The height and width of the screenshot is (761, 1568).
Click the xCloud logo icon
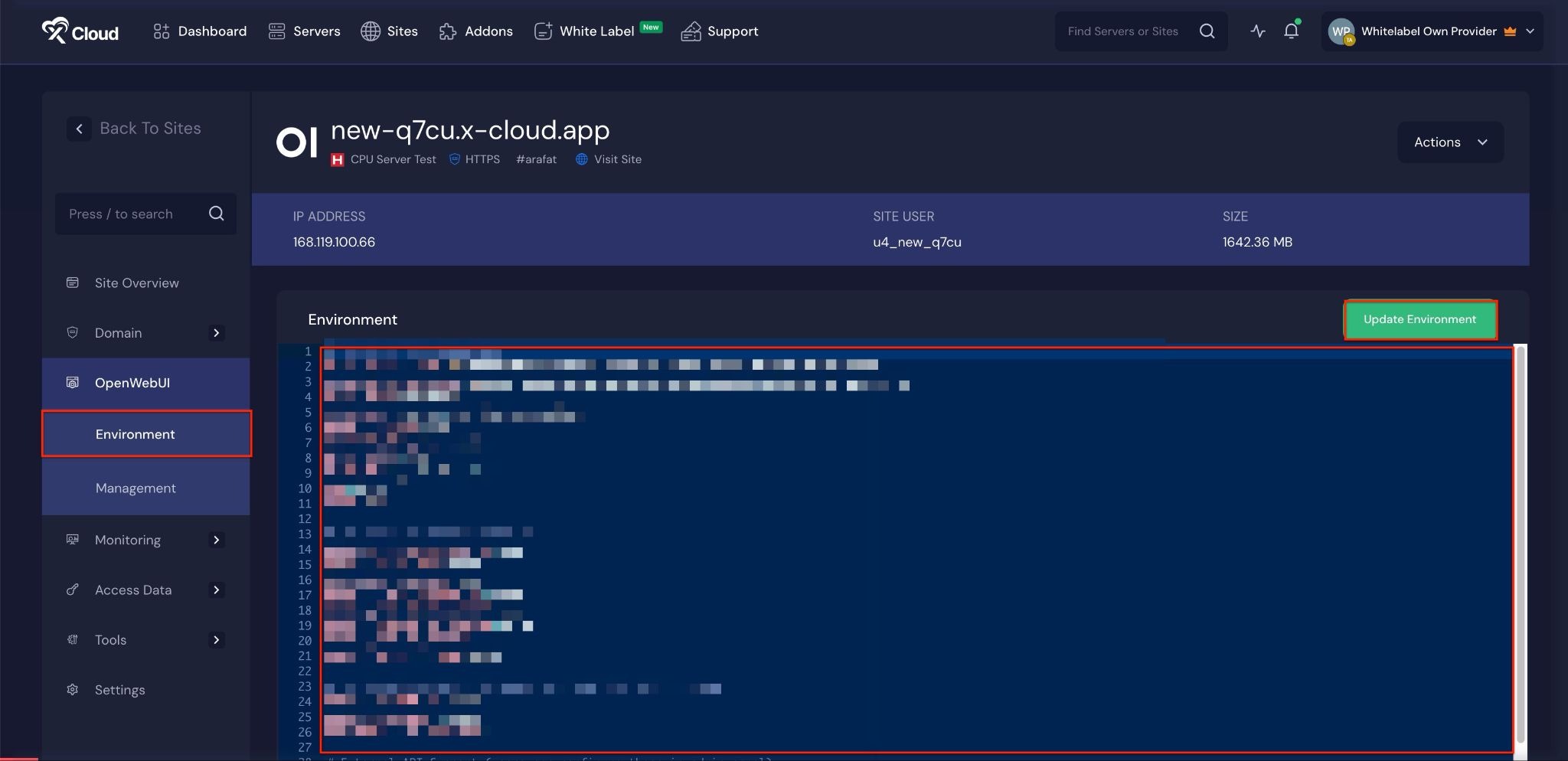click(x=55, y=31)
